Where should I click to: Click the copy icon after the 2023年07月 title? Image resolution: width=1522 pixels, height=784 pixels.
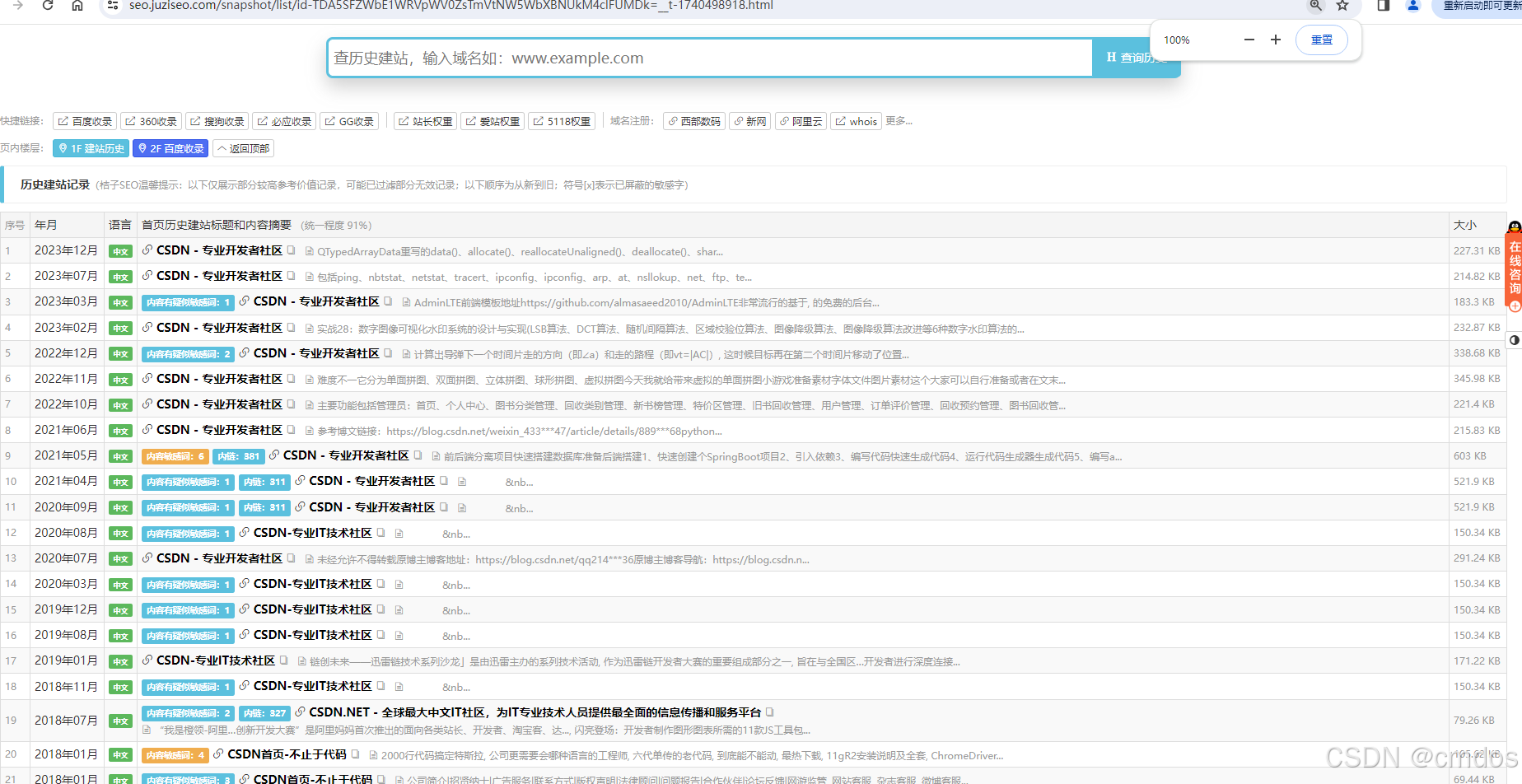(292, 276)
